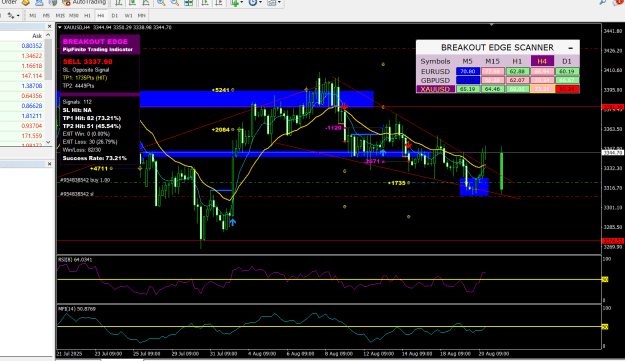Viewport: 625px width, 361px height.
Task: Select the 171.559 ask price row
Action: [22, 135]
